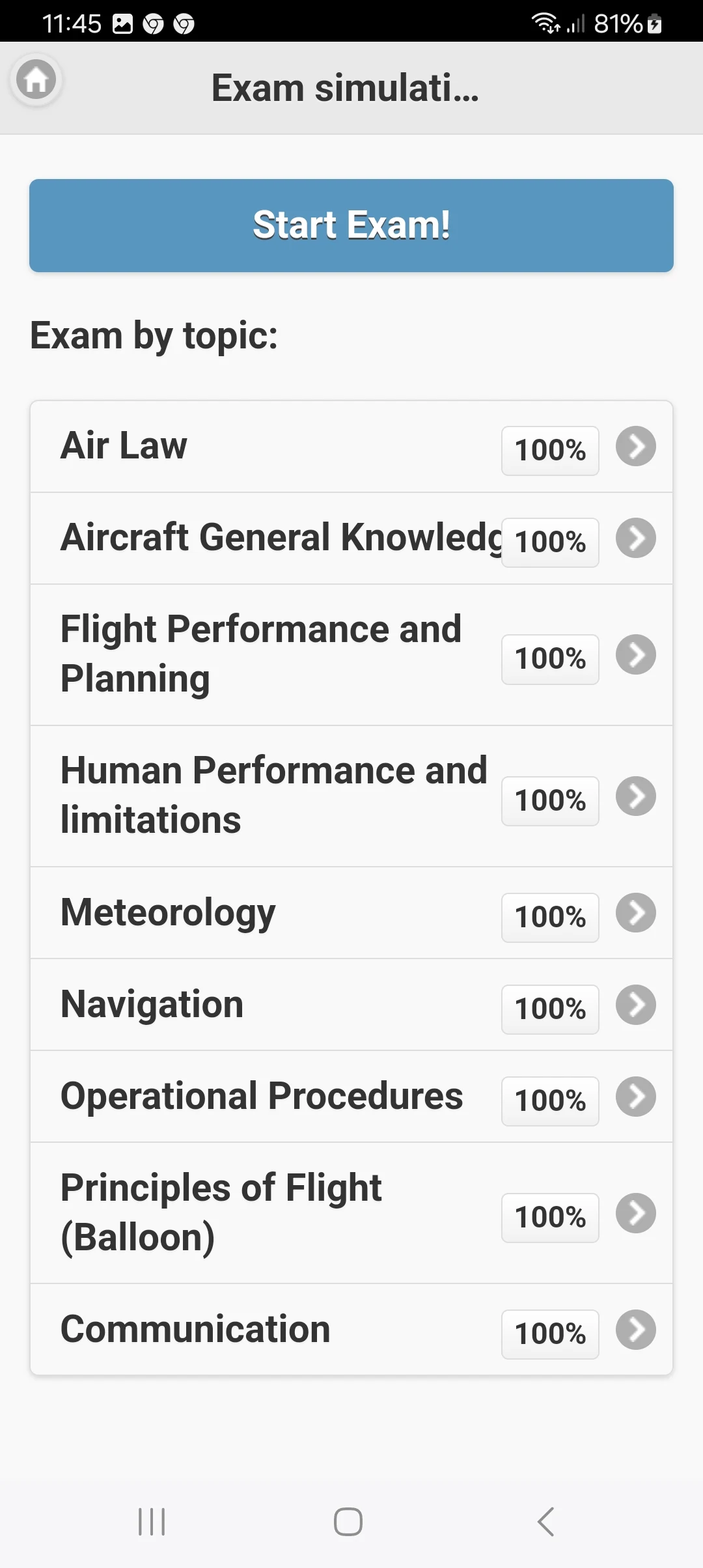
Task: Open the Air Law topic exam
Action: [260, 447]
